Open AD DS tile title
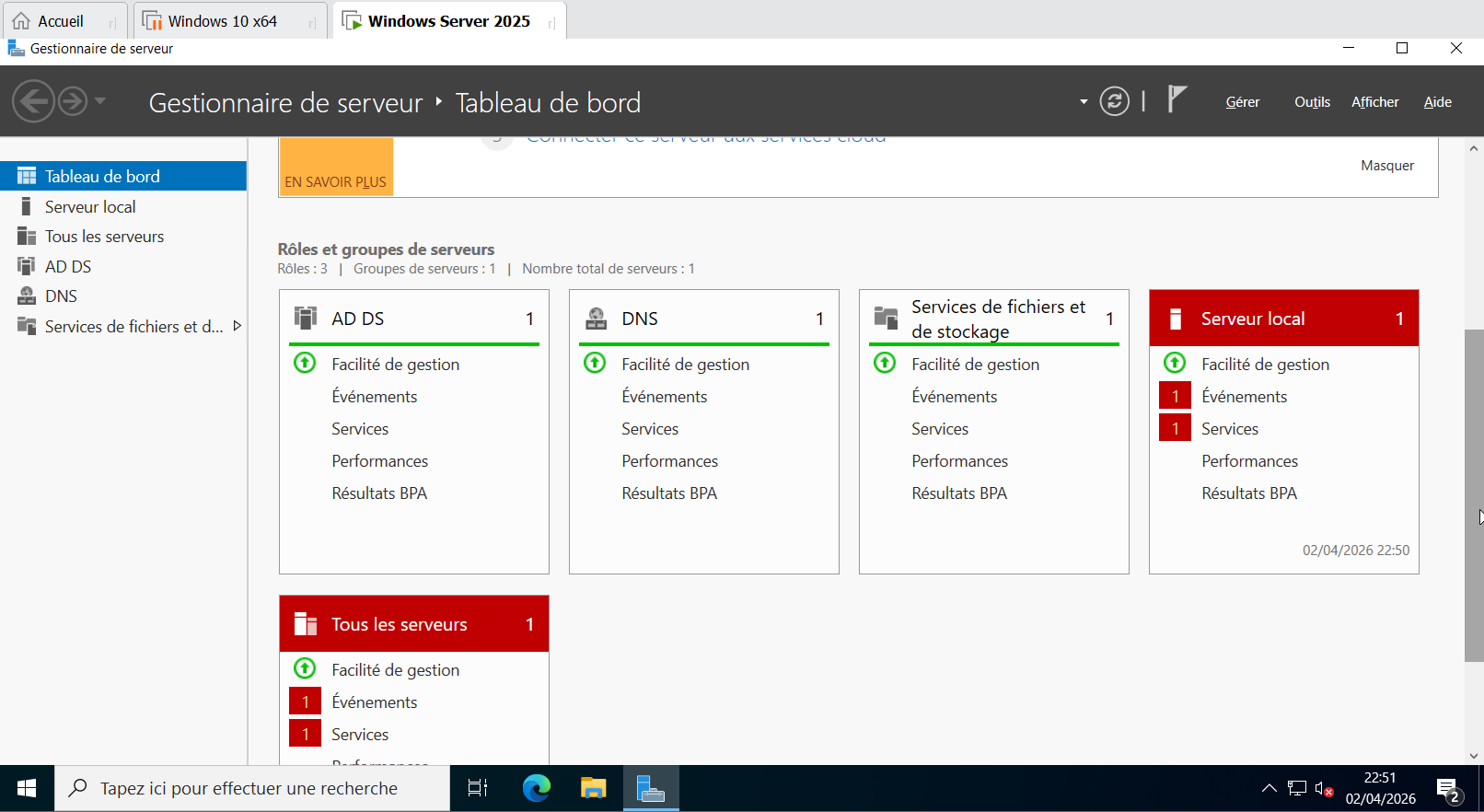 tap(358, 319)
